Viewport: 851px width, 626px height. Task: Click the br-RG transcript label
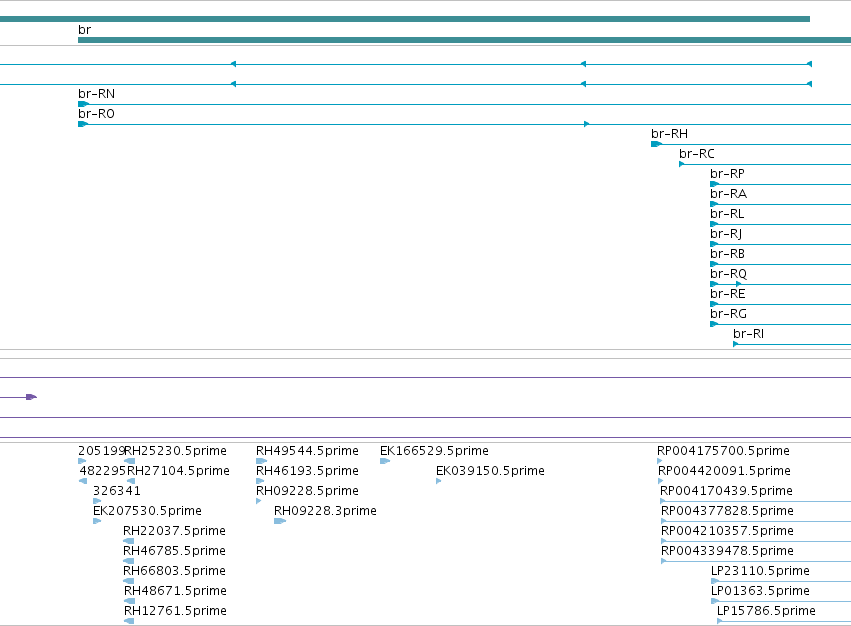click(x=728, y=314)
